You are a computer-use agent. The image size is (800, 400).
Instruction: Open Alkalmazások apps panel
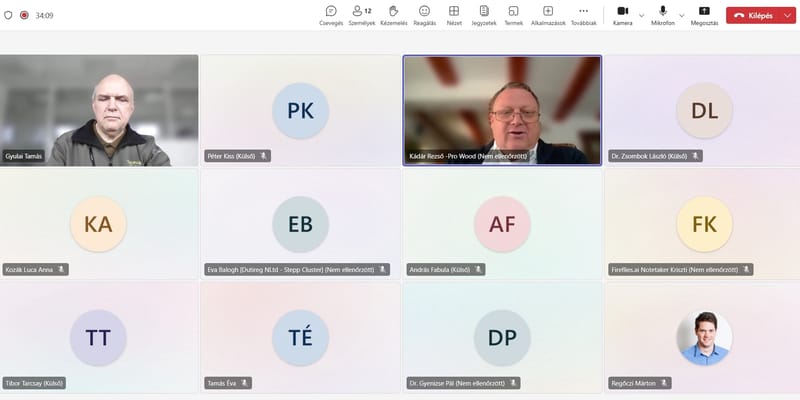[548, 15]
